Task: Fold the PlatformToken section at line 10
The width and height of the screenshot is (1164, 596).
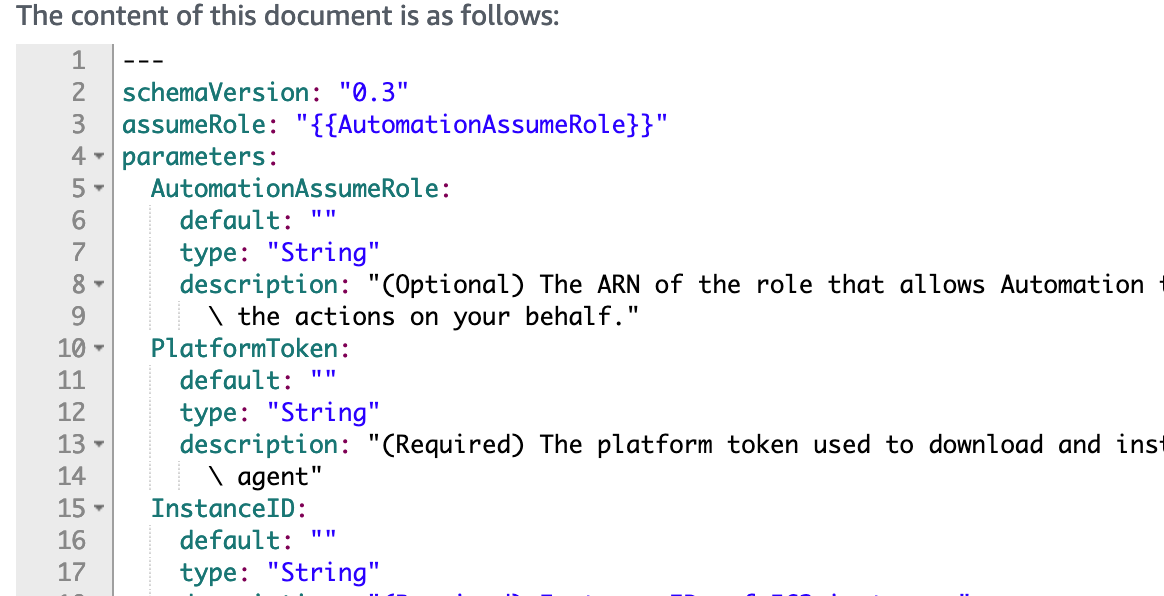Action: [99, 348]
